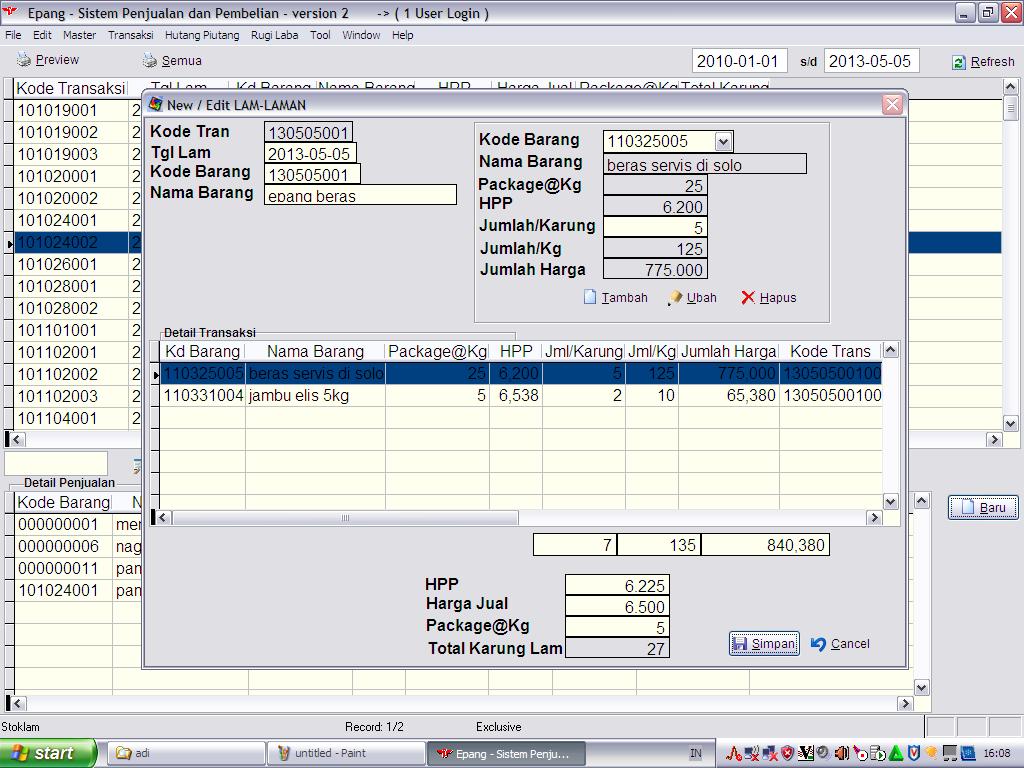Click the Ubah edit icon
Viewport: 1024px width, 768px height.
[675, 297]
